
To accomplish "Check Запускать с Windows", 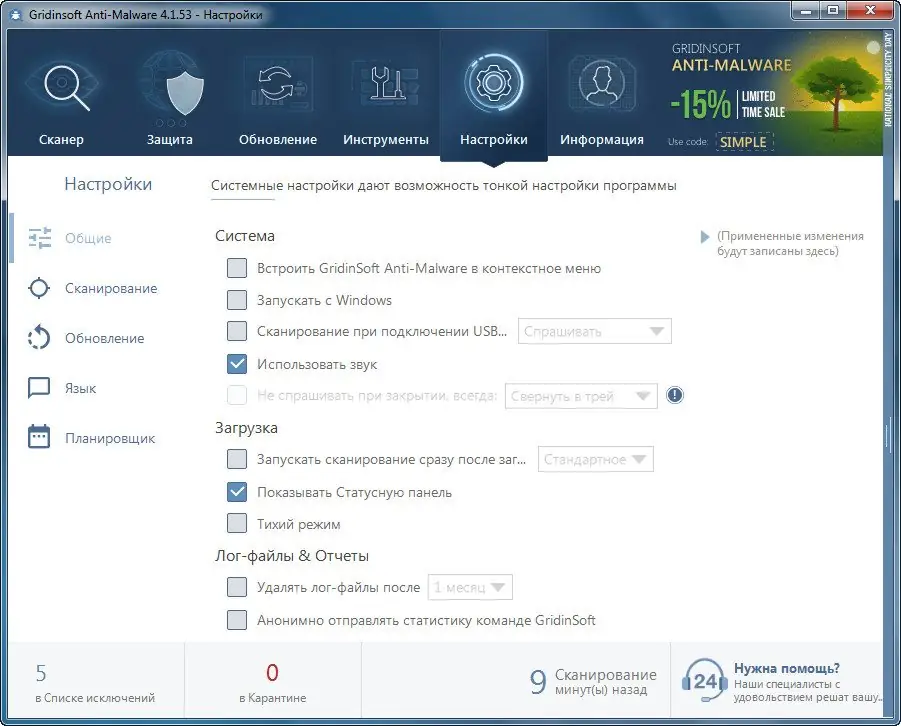I will (237, 299).
